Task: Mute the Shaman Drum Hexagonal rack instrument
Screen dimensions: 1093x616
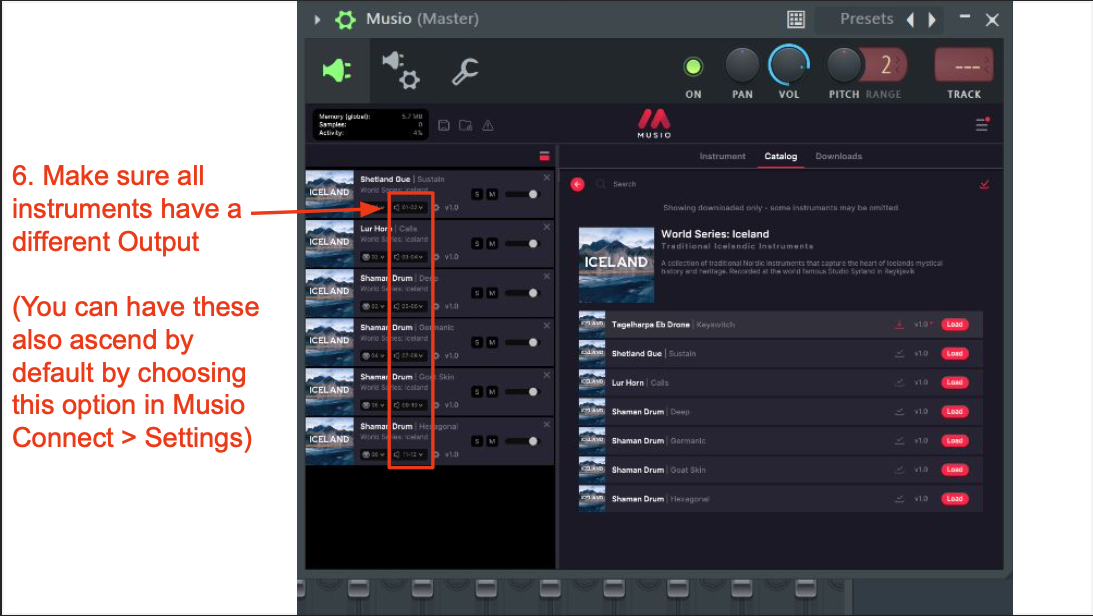Action: coord(492,442)
